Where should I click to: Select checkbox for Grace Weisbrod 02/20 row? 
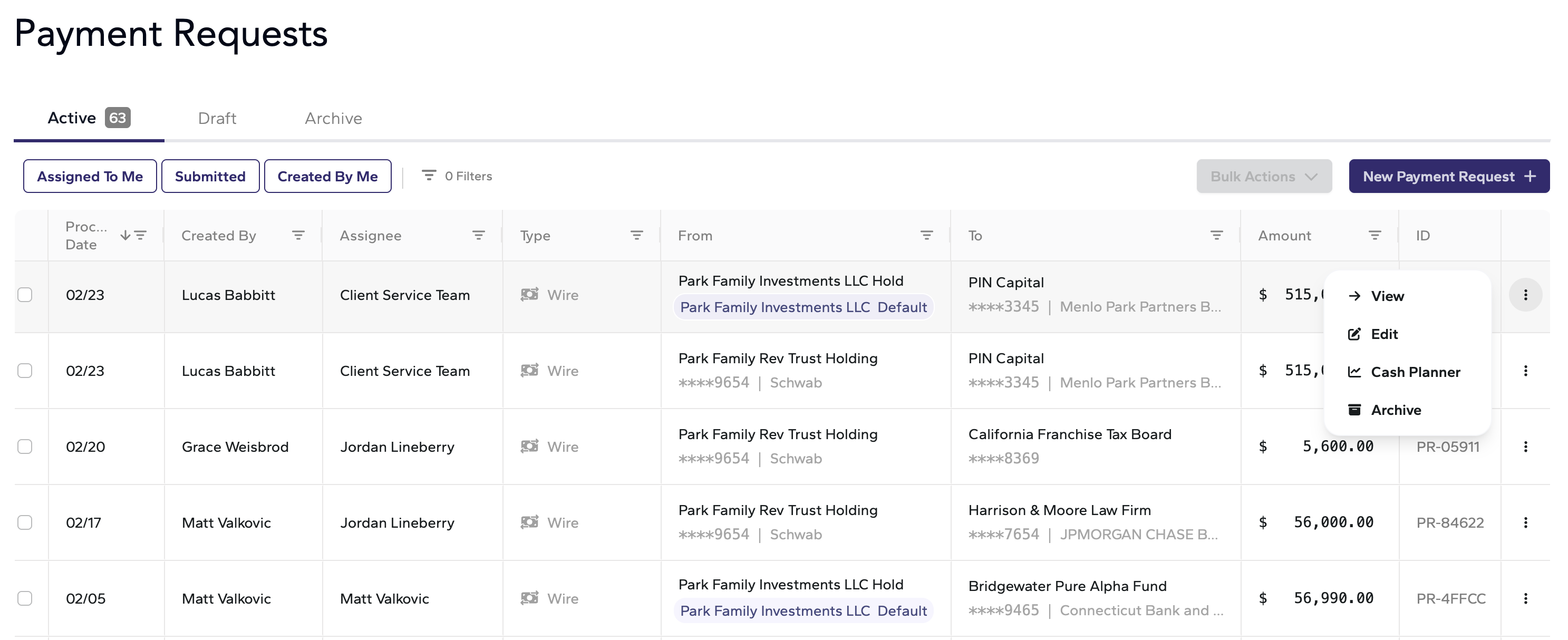pyautogui.click(x=25, y=447)
